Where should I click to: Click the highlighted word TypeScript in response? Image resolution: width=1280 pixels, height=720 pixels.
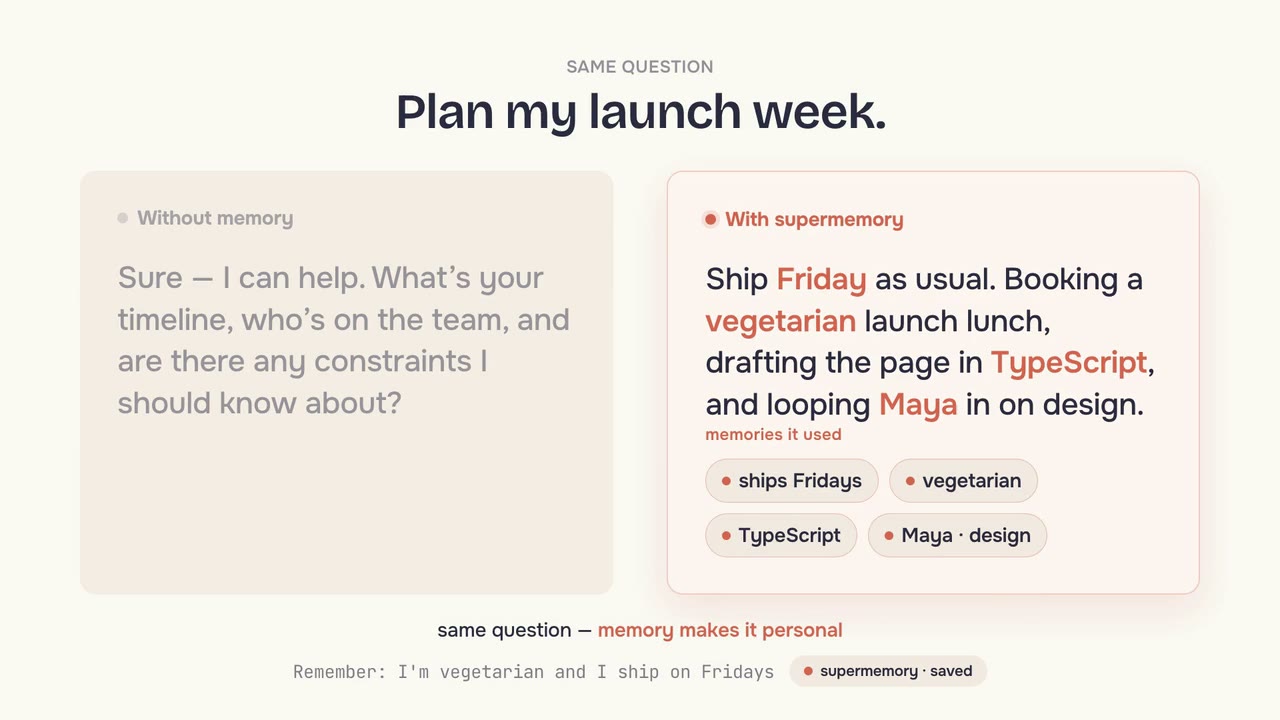tap(1069, 363)
